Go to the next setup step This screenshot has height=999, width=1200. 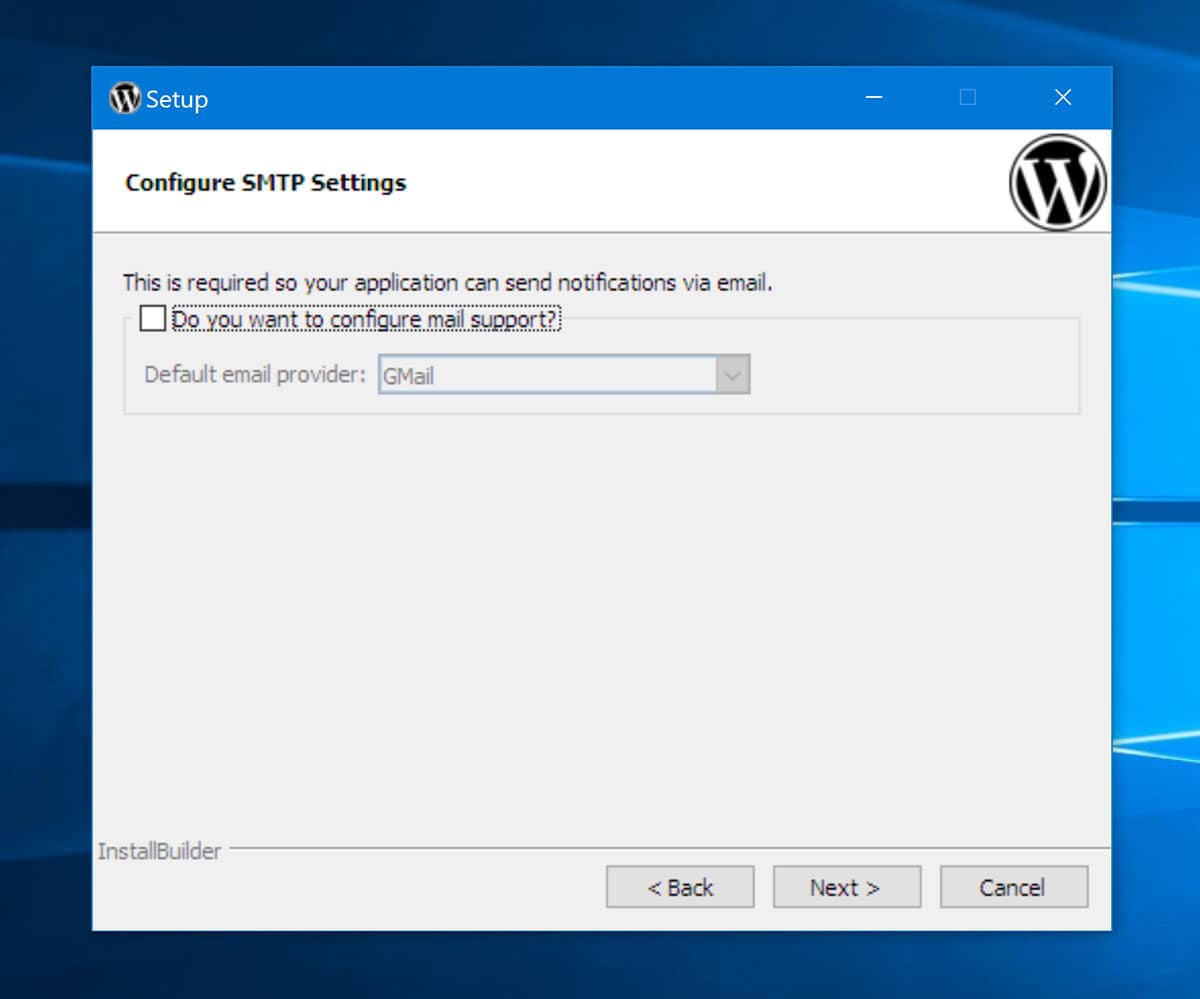click(x=846, y=887)
